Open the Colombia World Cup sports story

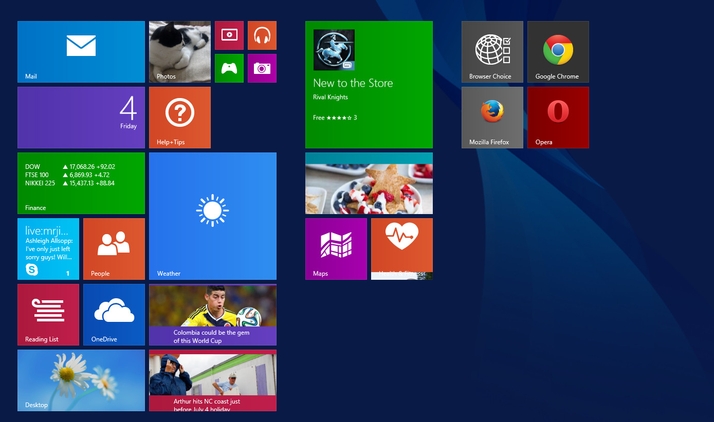[x=213, y=315]
